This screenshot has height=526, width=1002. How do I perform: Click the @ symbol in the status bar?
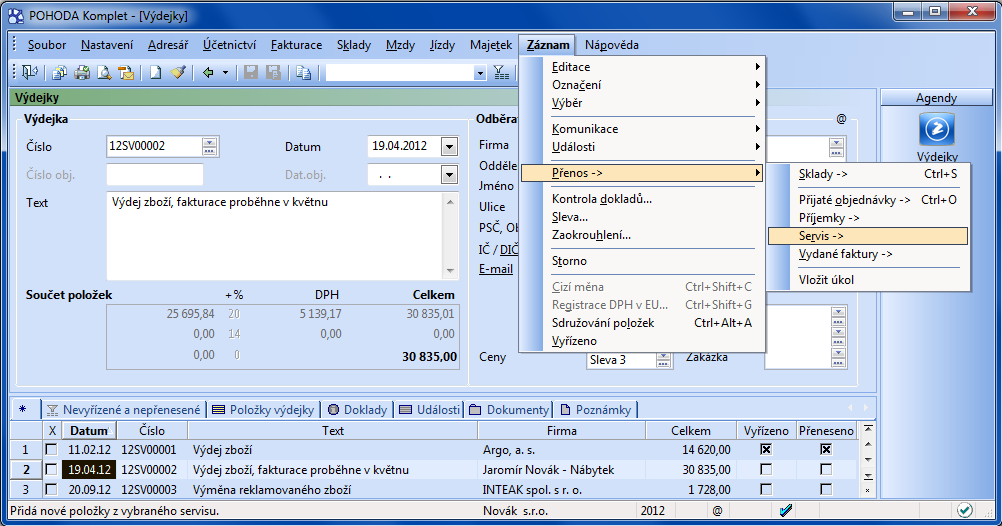(718, 511)
